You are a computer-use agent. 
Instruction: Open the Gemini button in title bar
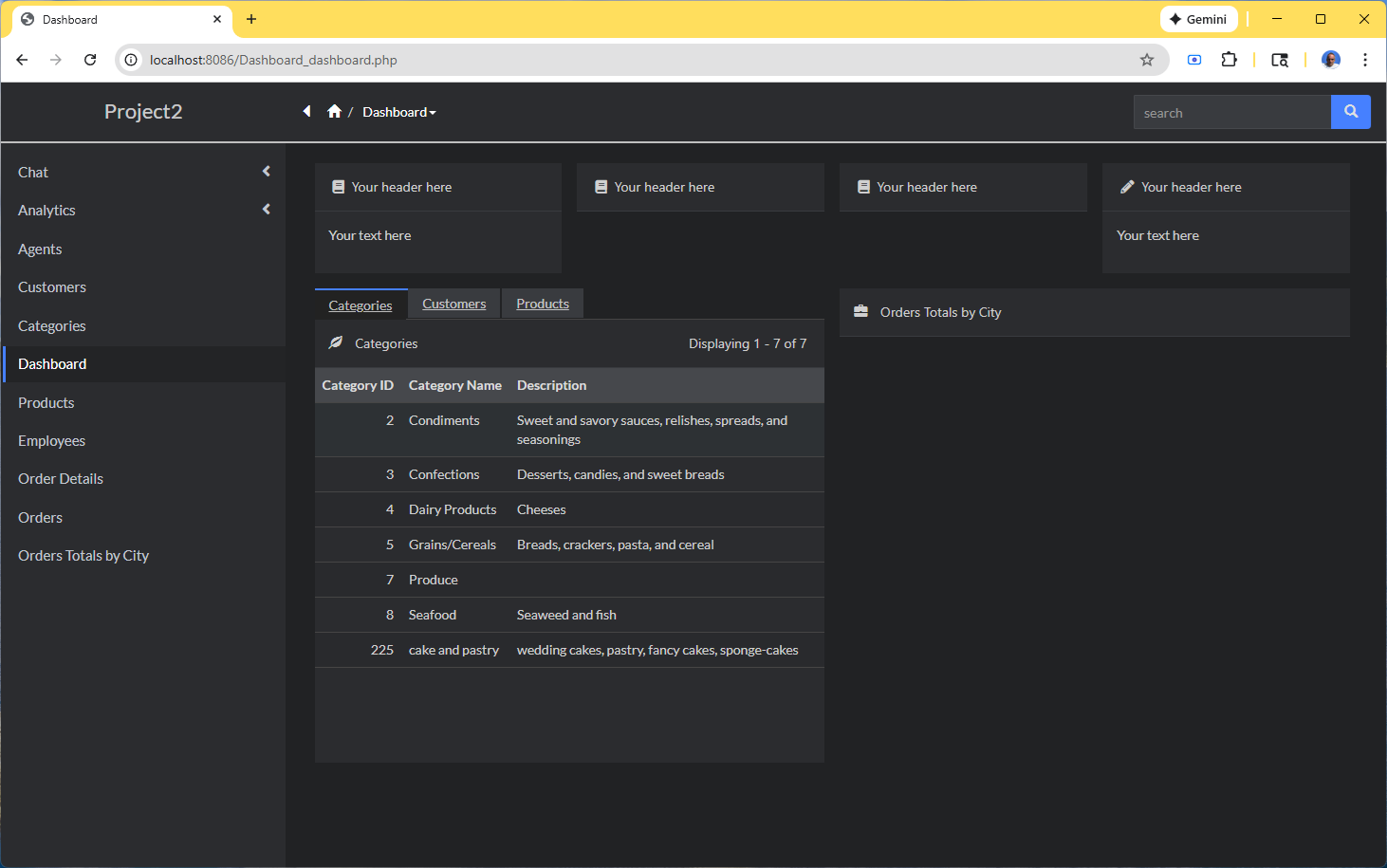1198,19
